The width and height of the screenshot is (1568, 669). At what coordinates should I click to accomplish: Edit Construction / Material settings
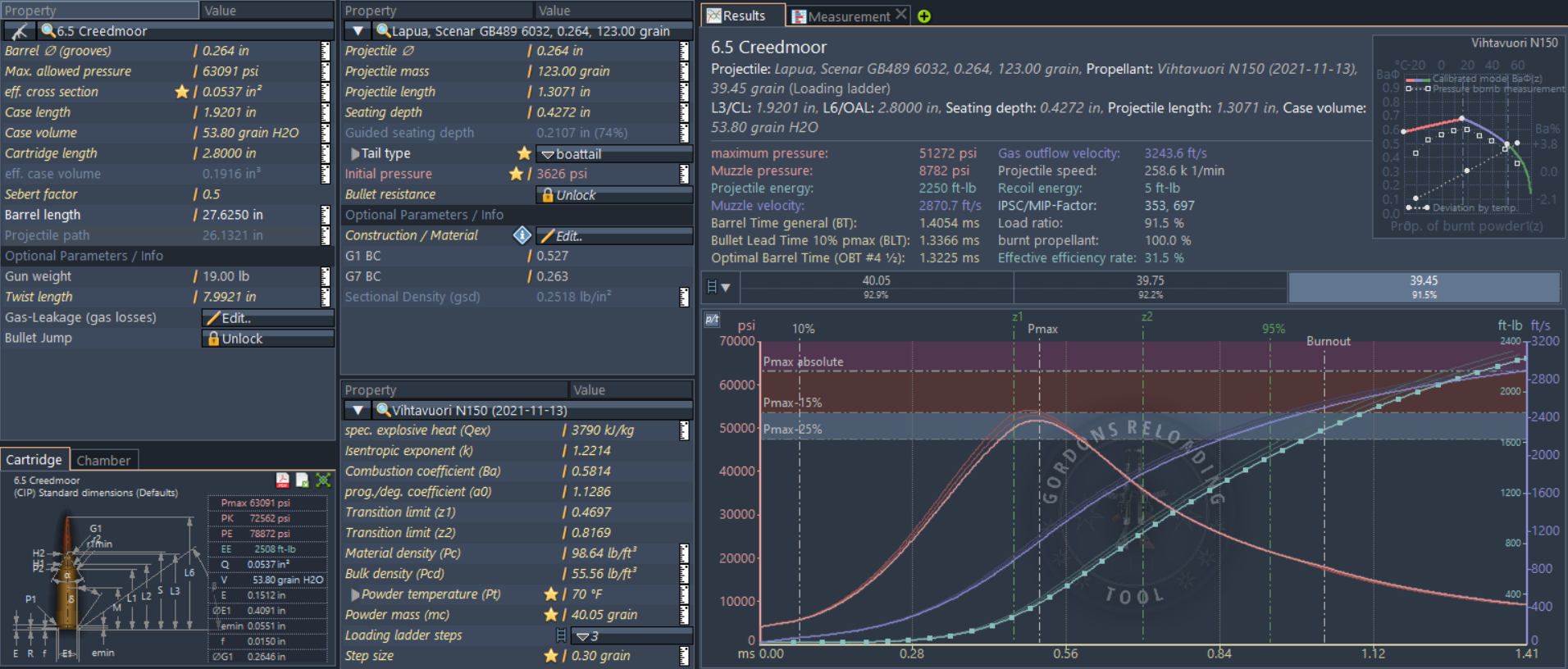pos(614,236)
